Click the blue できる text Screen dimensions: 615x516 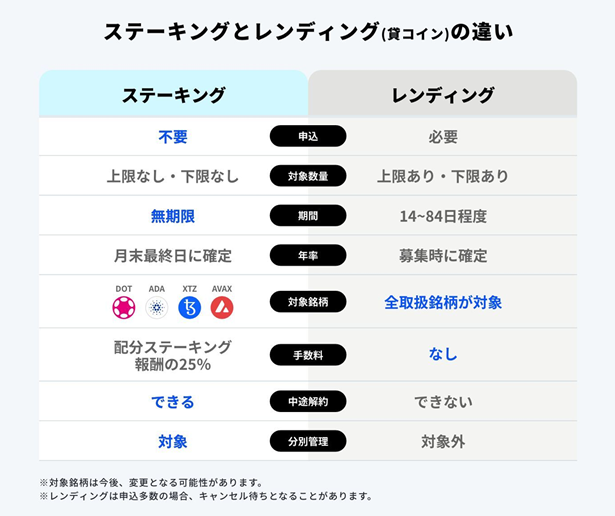pyautogui.click(x=173, y=402)
